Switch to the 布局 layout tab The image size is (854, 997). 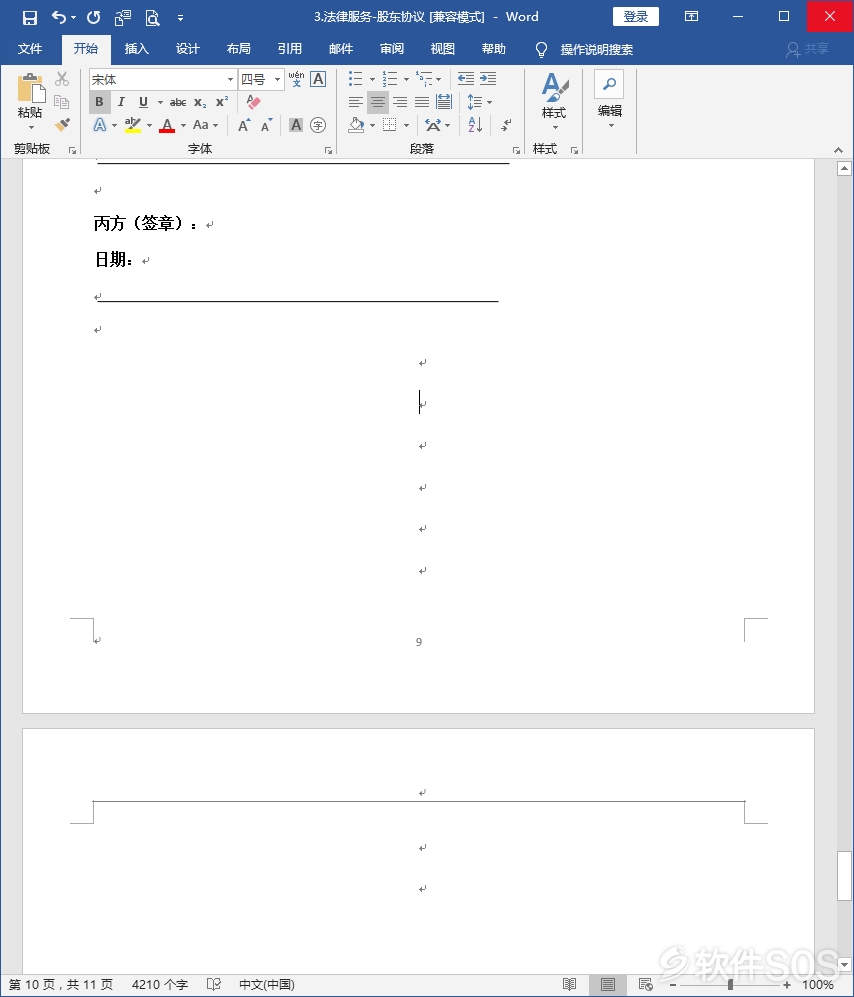238,49
